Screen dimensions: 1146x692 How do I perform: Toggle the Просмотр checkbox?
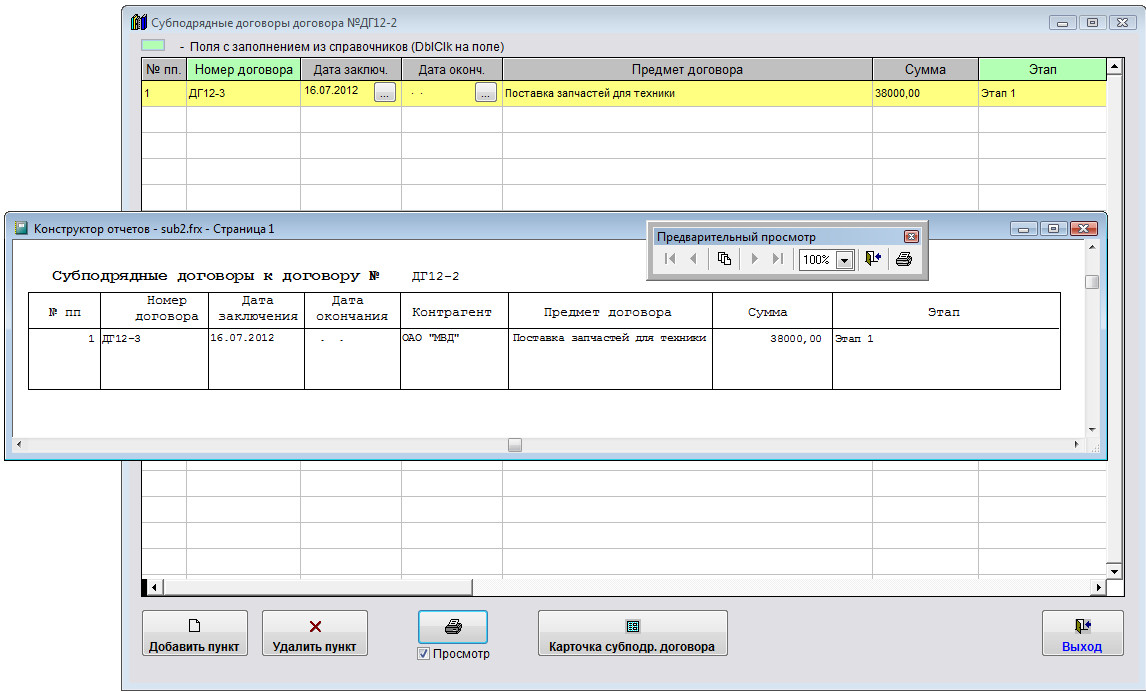pos(424,654)
